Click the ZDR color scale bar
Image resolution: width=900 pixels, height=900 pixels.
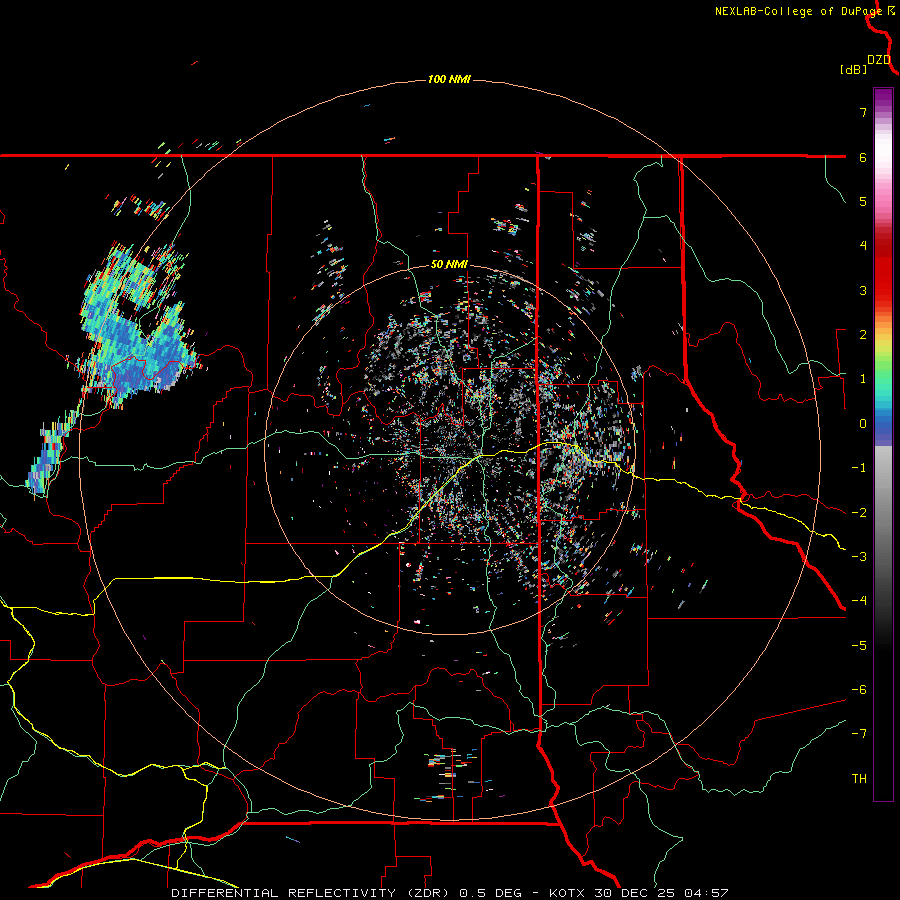[883, 444]
